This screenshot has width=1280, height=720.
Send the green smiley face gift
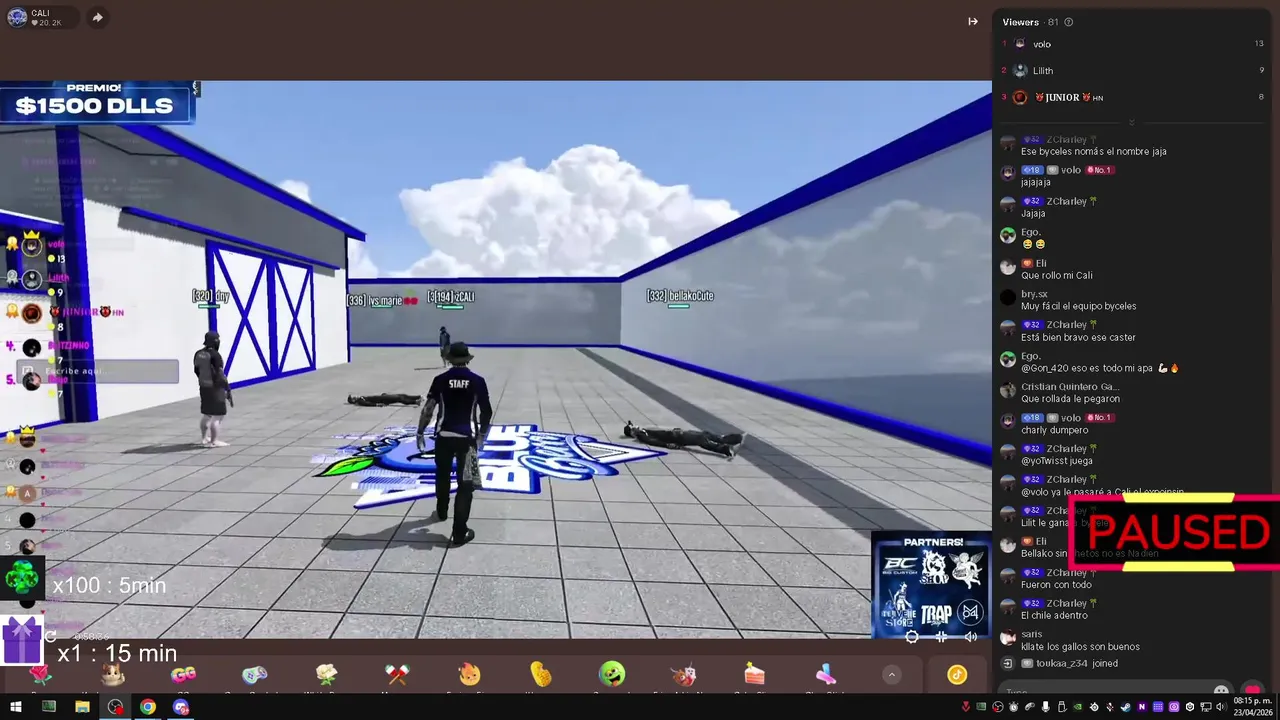click(x=612, y=675)
